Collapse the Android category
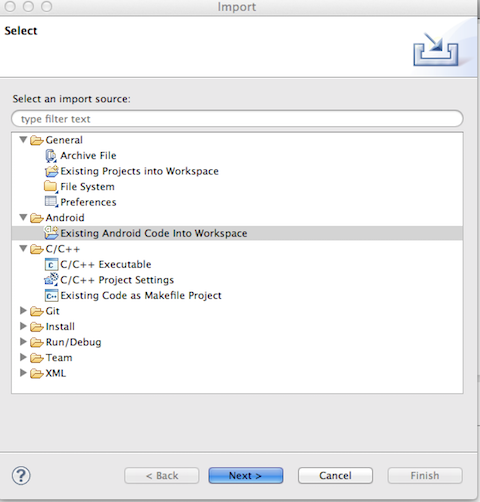 (23, 217)
